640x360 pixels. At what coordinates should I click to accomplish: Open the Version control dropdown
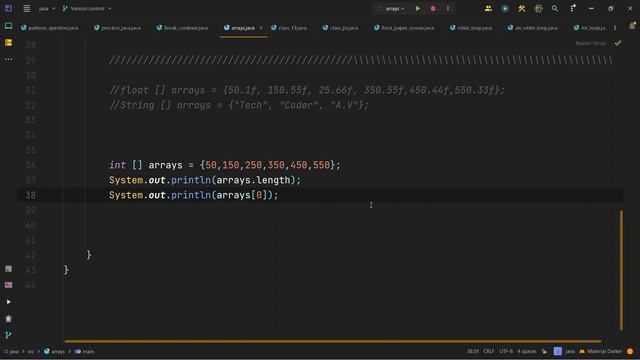click(x=87, y=9)
